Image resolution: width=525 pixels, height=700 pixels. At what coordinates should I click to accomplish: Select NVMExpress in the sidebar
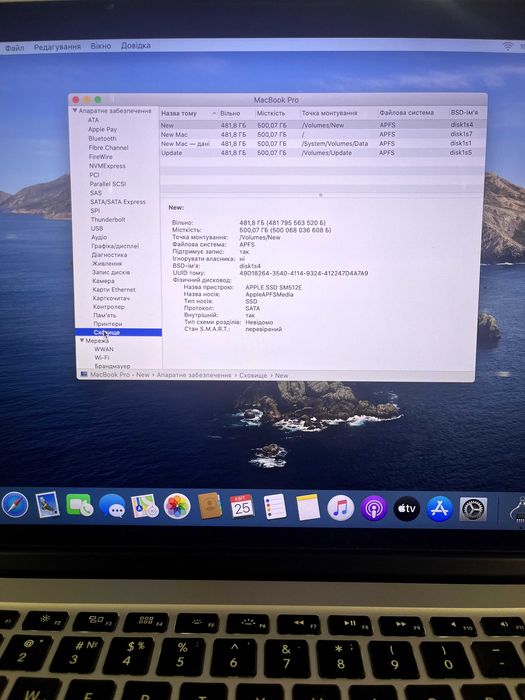click(x=107, y=166)
